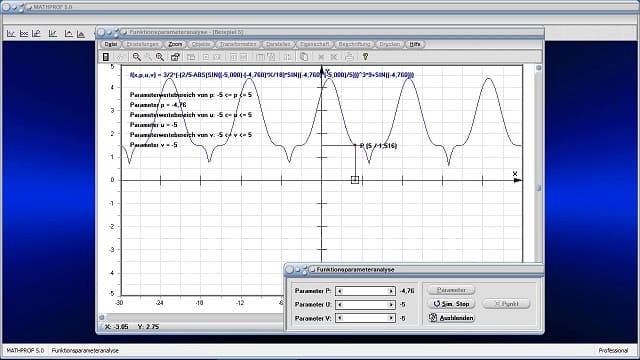Increase Parameter U with the right arrow
This screenshot has height=360, width=640.
(x=391, y=304)
